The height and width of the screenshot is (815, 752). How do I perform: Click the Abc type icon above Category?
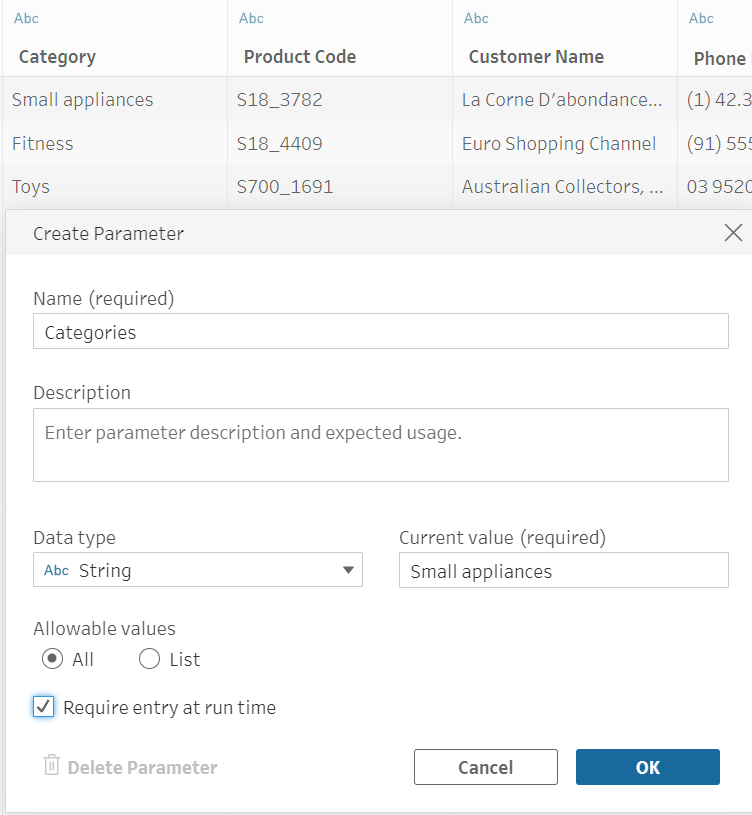(x=27, y=18)
